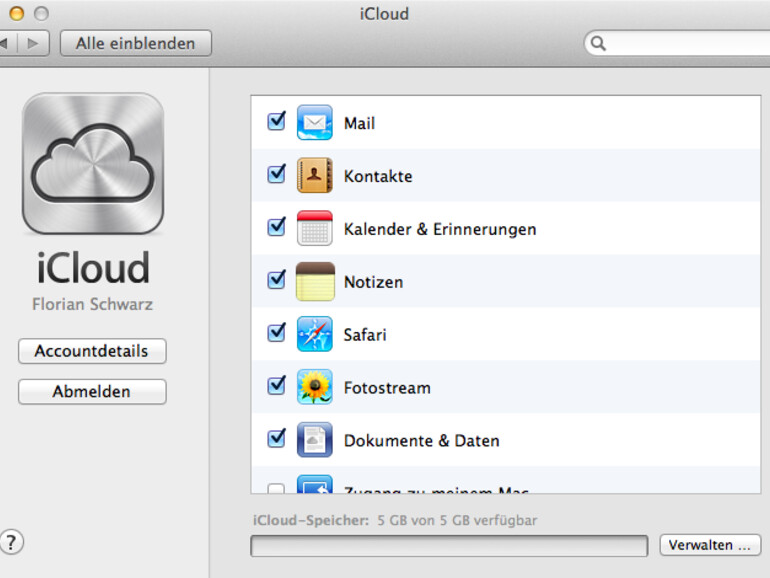
Task: Click the Kalender & Erinnerungen calendar icon
Action: click(314, 228)
